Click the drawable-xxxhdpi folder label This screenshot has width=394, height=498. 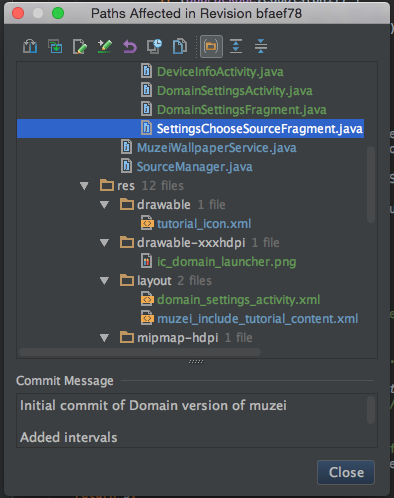(191, 243)
